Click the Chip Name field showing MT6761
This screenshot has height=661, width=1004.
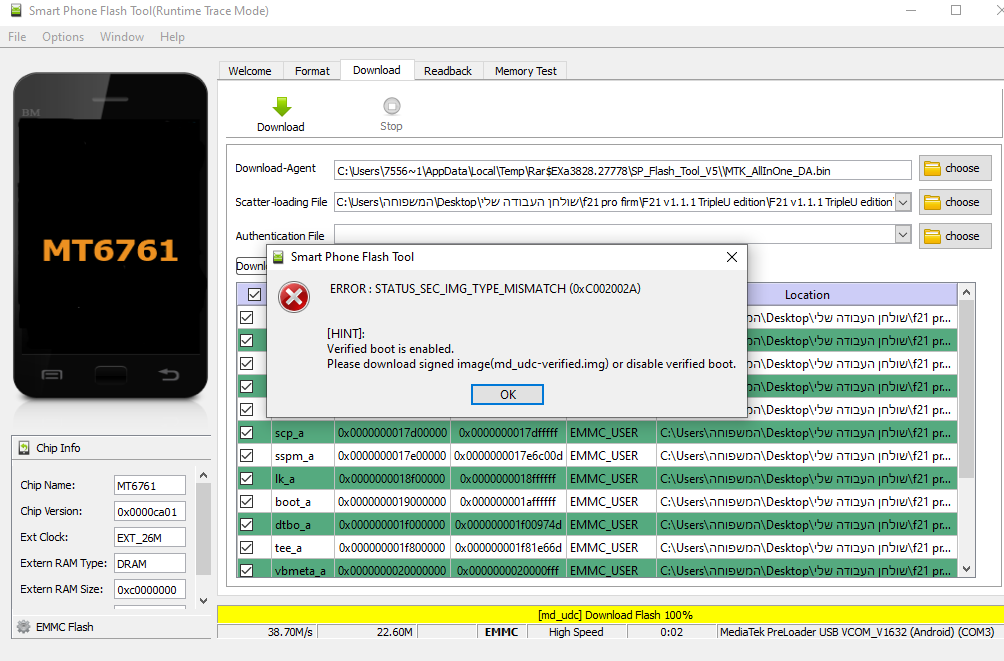(x=149, y=486)
